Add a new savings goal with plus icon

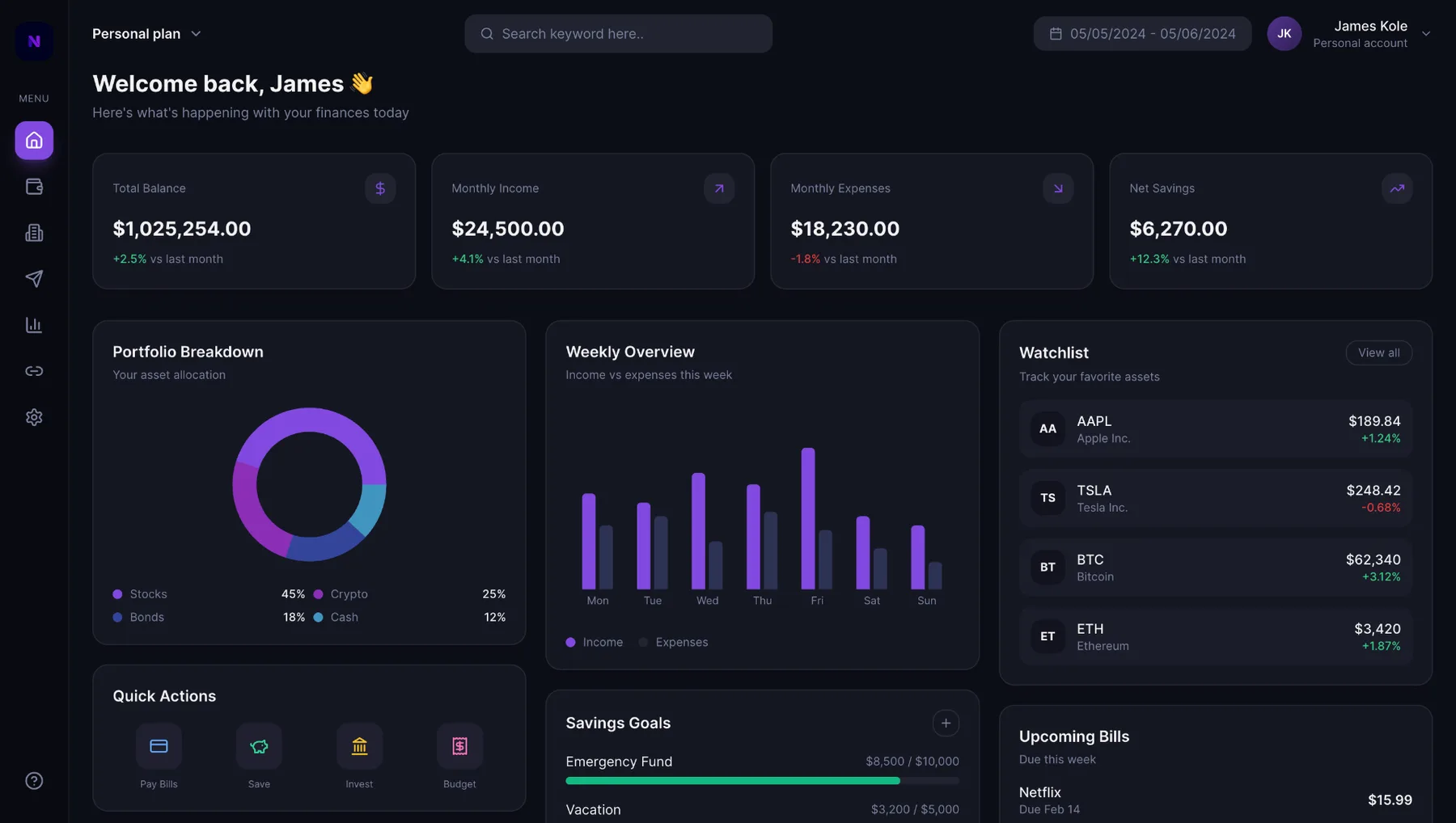946,723
